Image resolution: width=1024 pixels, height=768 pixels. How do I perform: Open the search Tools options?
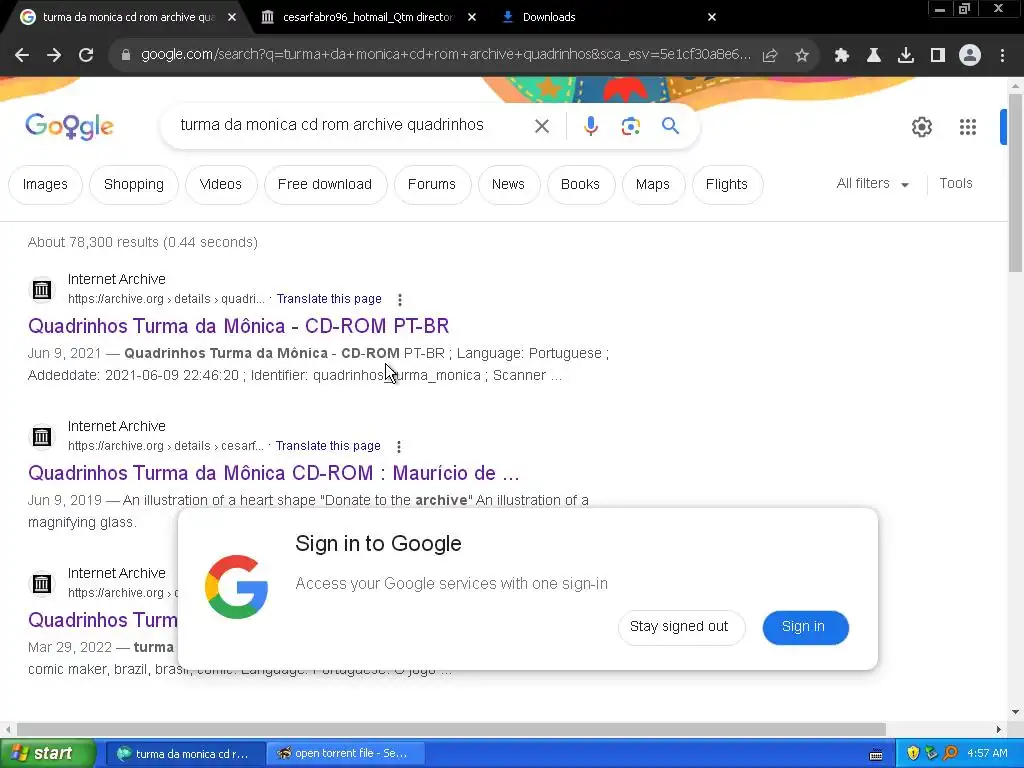(955, 184)
